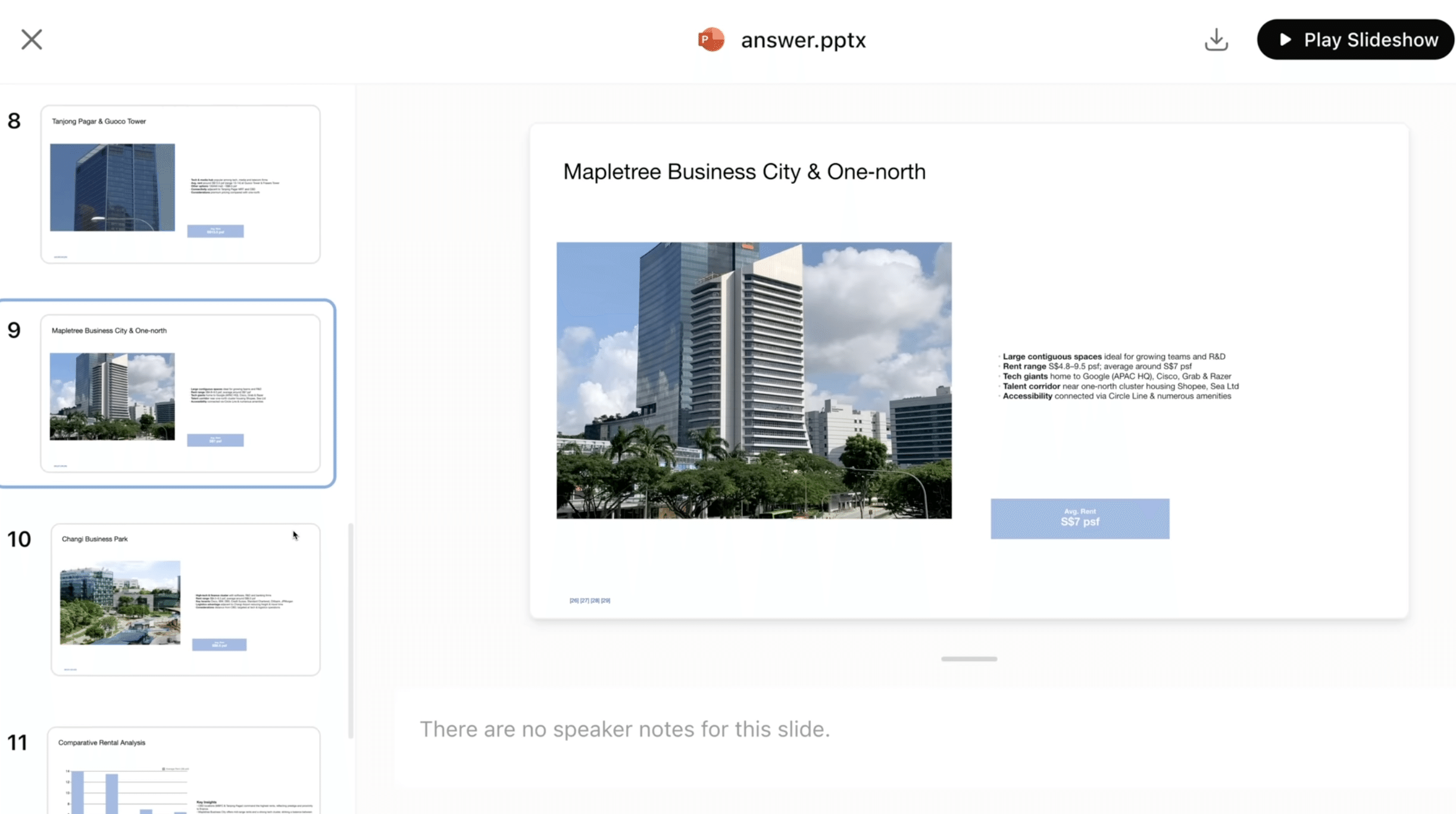Image resolution: width=1456 pixels, height=814 pixels.
Task: Click the building photo on the slide
Action: (754, 380)
